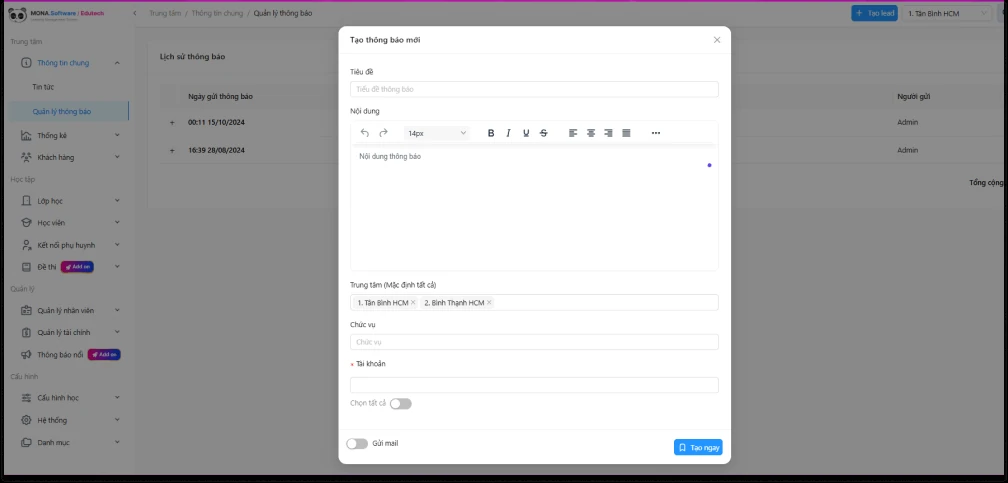This screenshot has height=483, width=1008.
Task: Click the Thông báo nổi megaphone icon
Action: [26, 354]
